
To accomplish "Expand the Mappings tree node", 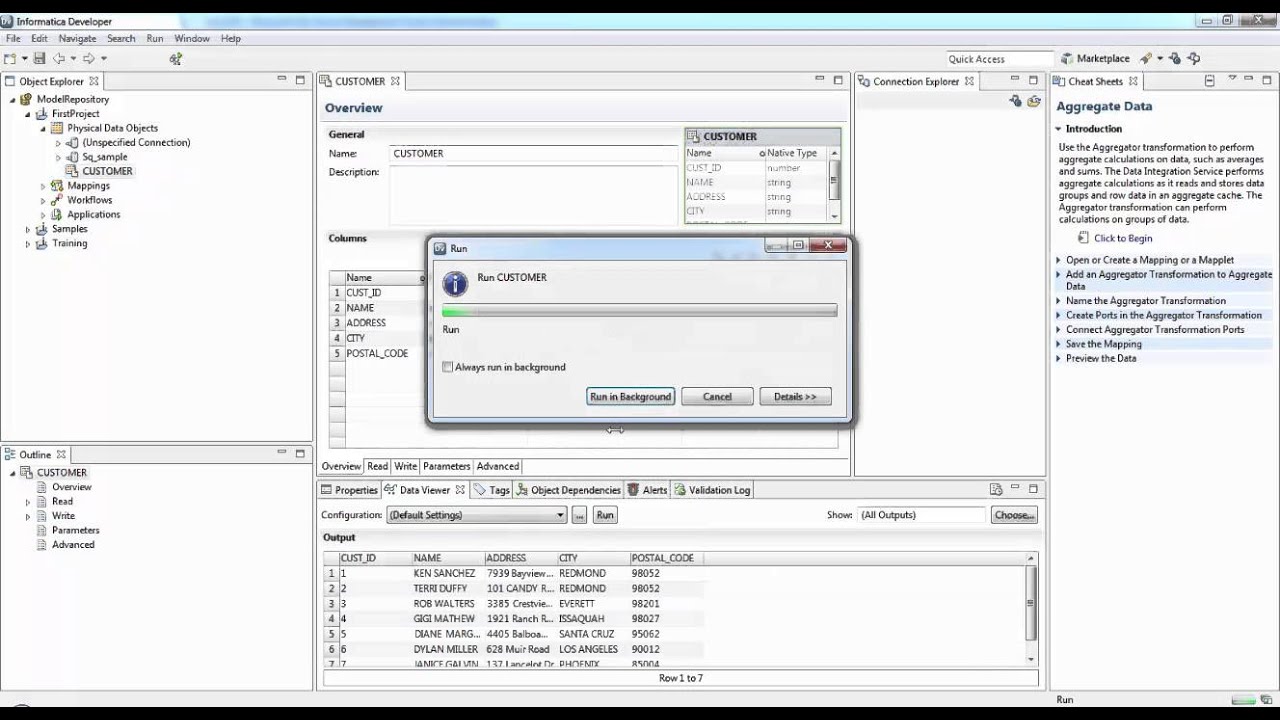I will pos(43,186).
